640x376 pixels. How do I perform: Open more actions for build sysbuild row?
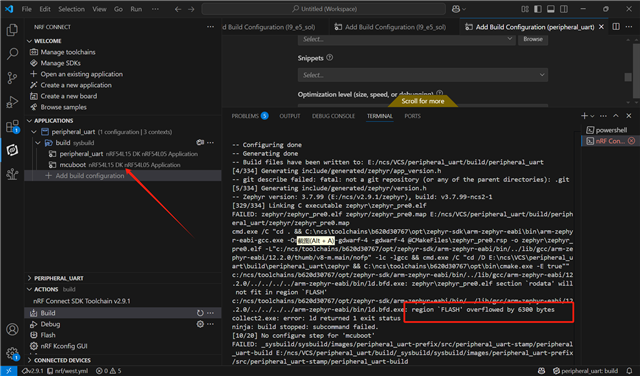point(211,142)
